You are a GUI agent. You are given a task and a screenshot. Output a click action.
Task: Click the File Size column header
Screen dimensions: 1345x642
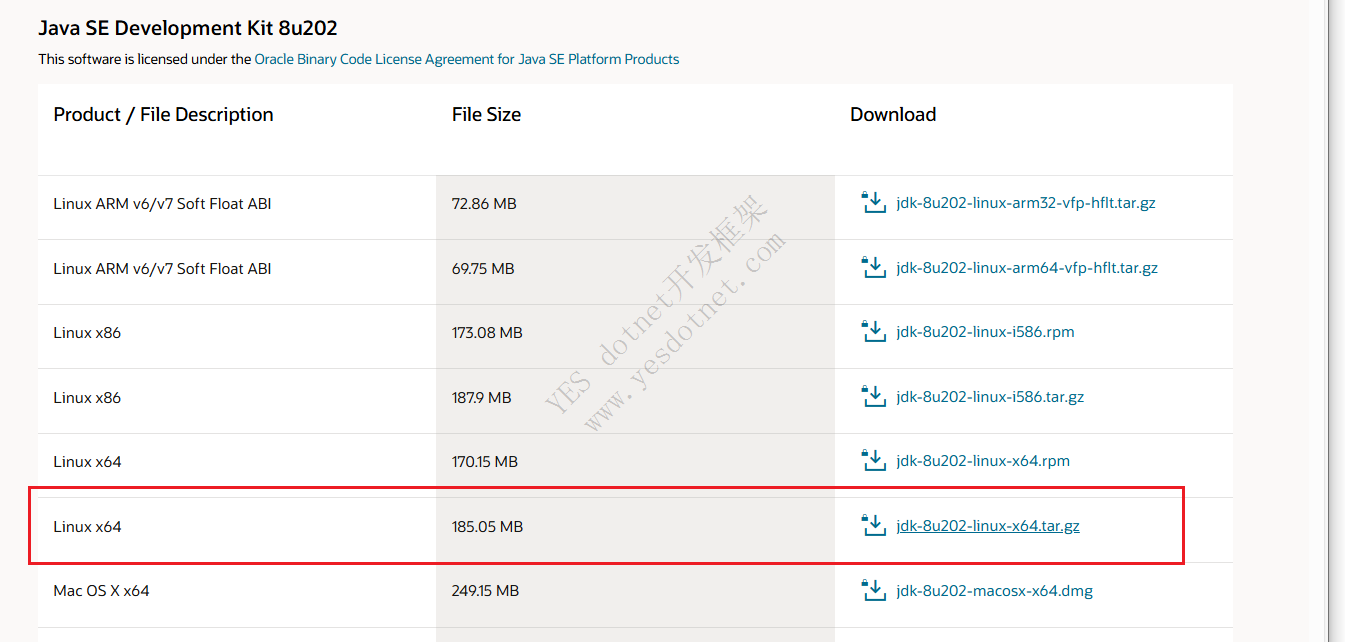tap(486, 115)
